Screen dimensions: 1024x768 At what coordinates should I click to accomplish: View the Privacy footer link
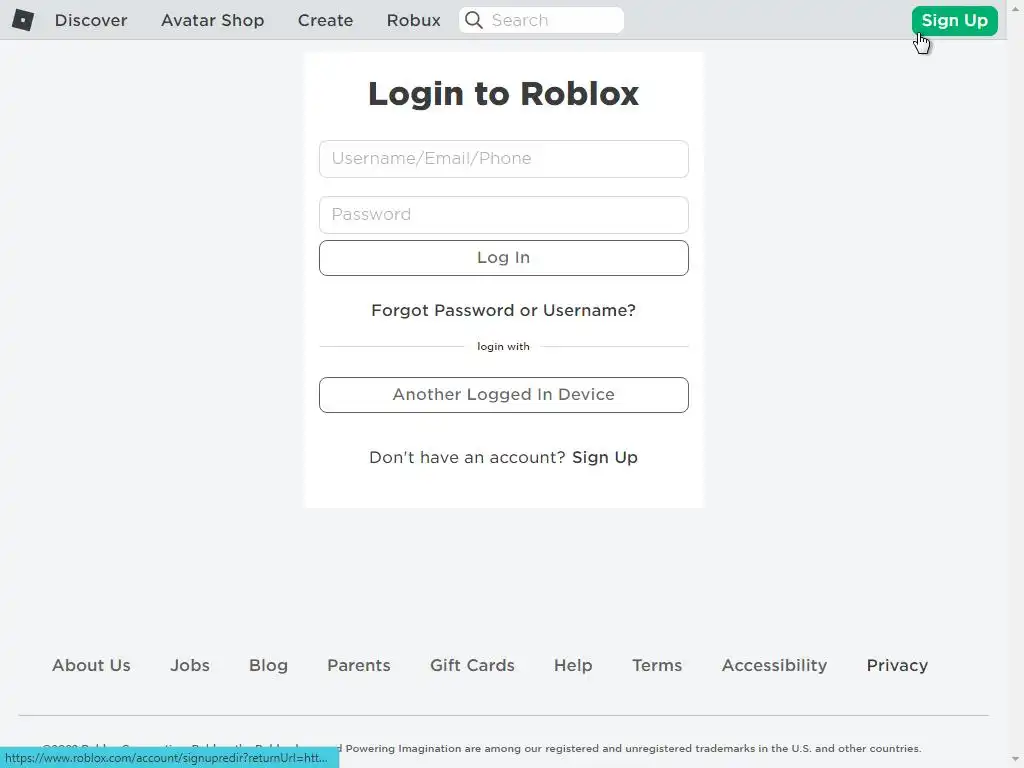click(x=897, y=665)
